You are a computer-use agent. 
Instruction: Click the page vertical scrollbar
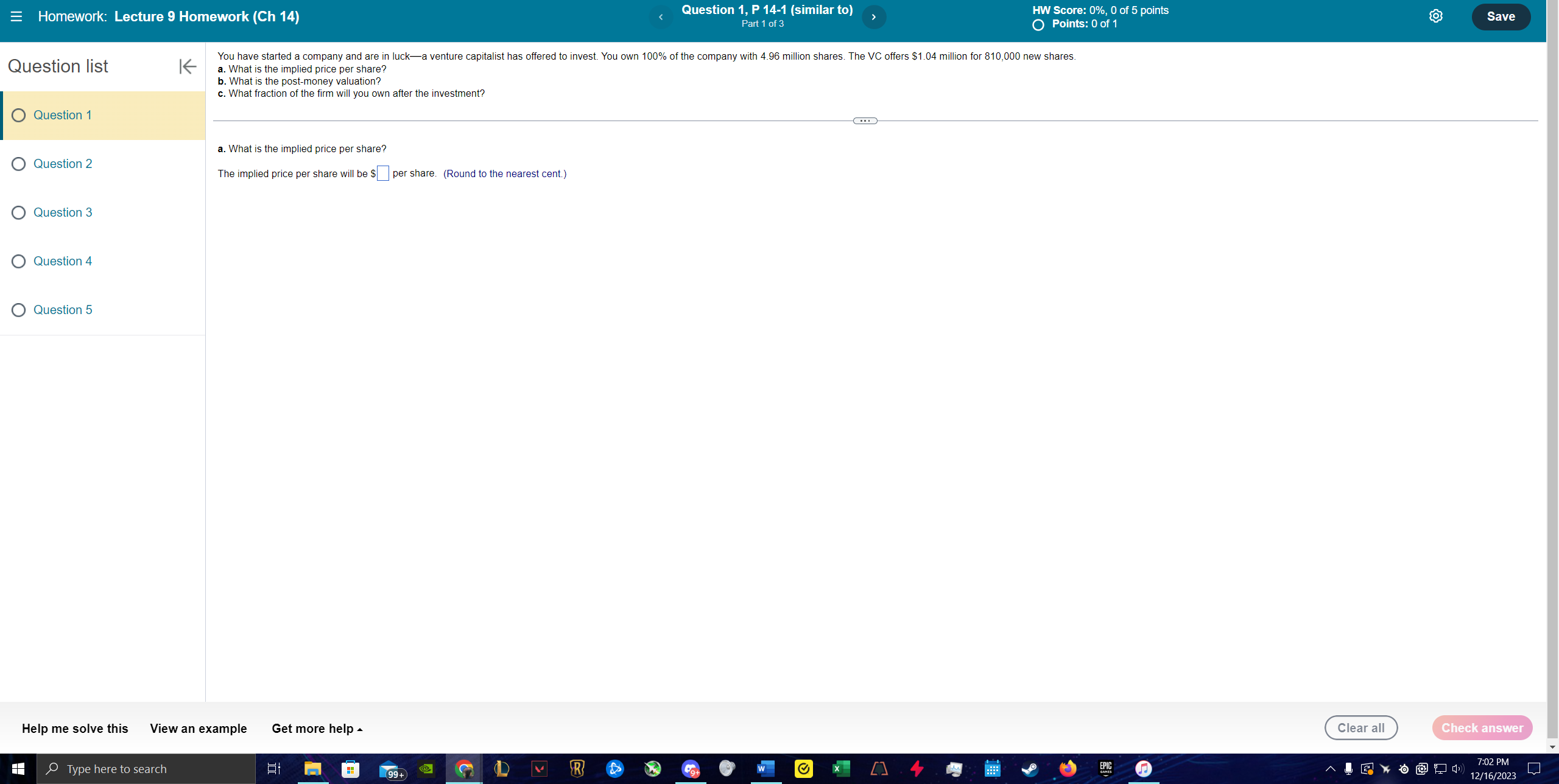[1552, 365]
